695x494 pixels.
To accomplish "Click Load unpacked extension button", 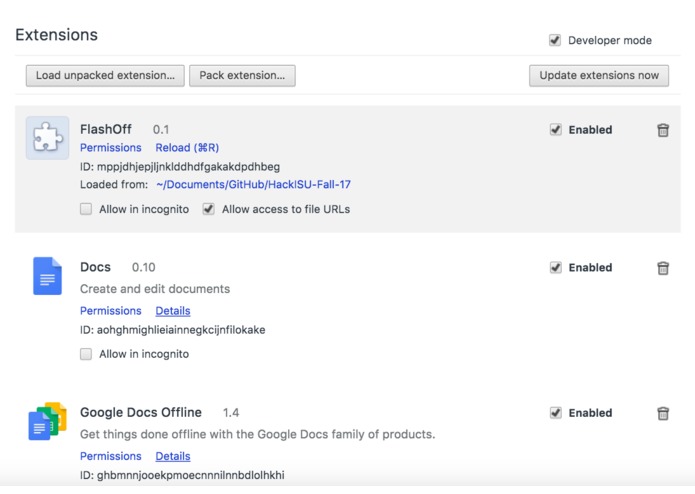I will point(105,76).
